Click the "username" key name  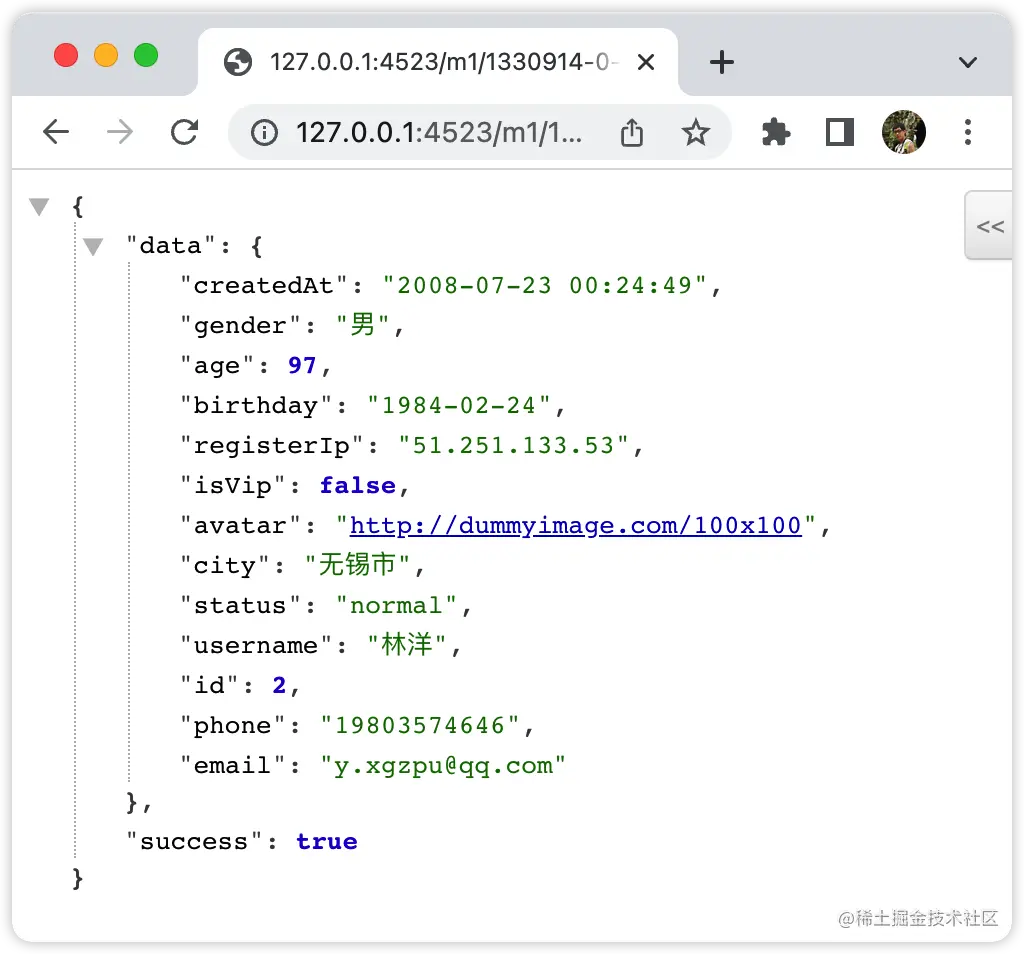[x=255, y=645]
